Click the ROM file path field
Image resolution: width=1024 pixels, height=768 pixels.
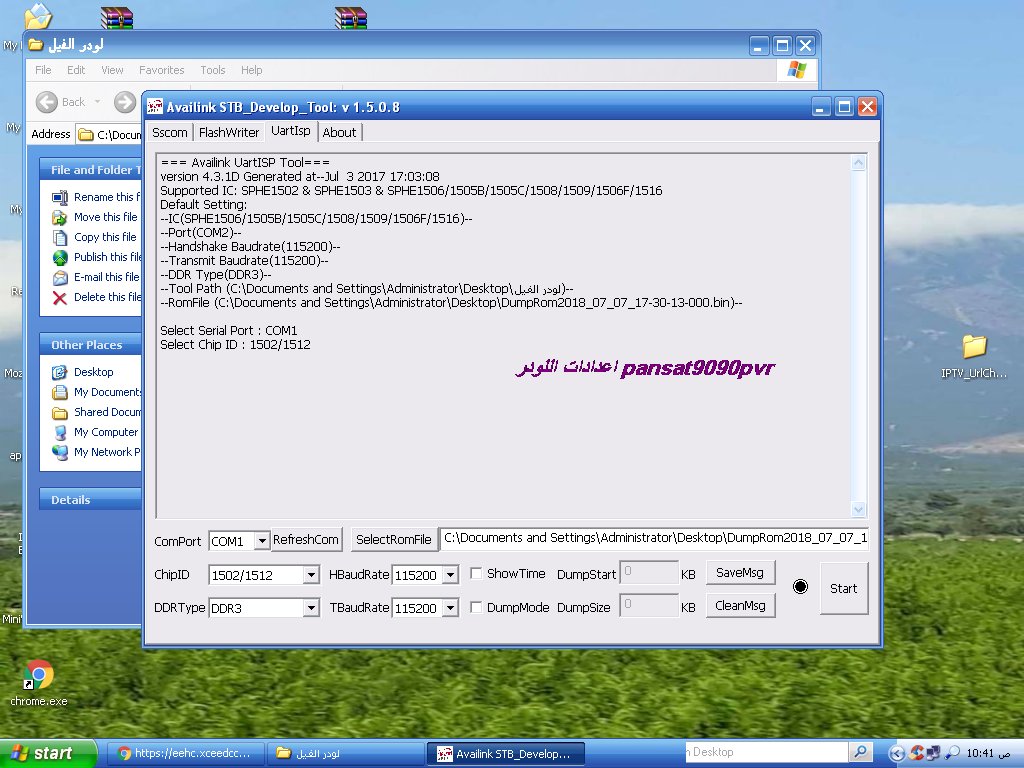(x=654, y=539)
